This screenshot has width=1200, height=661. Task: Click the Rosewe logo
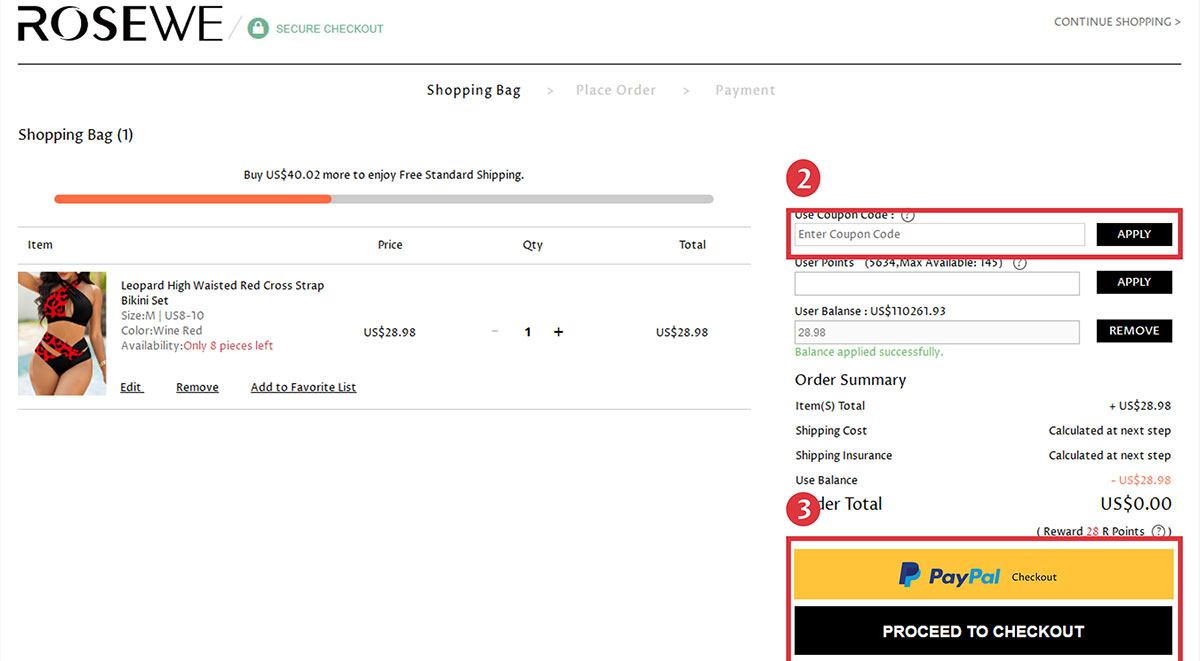coord(120,24)
